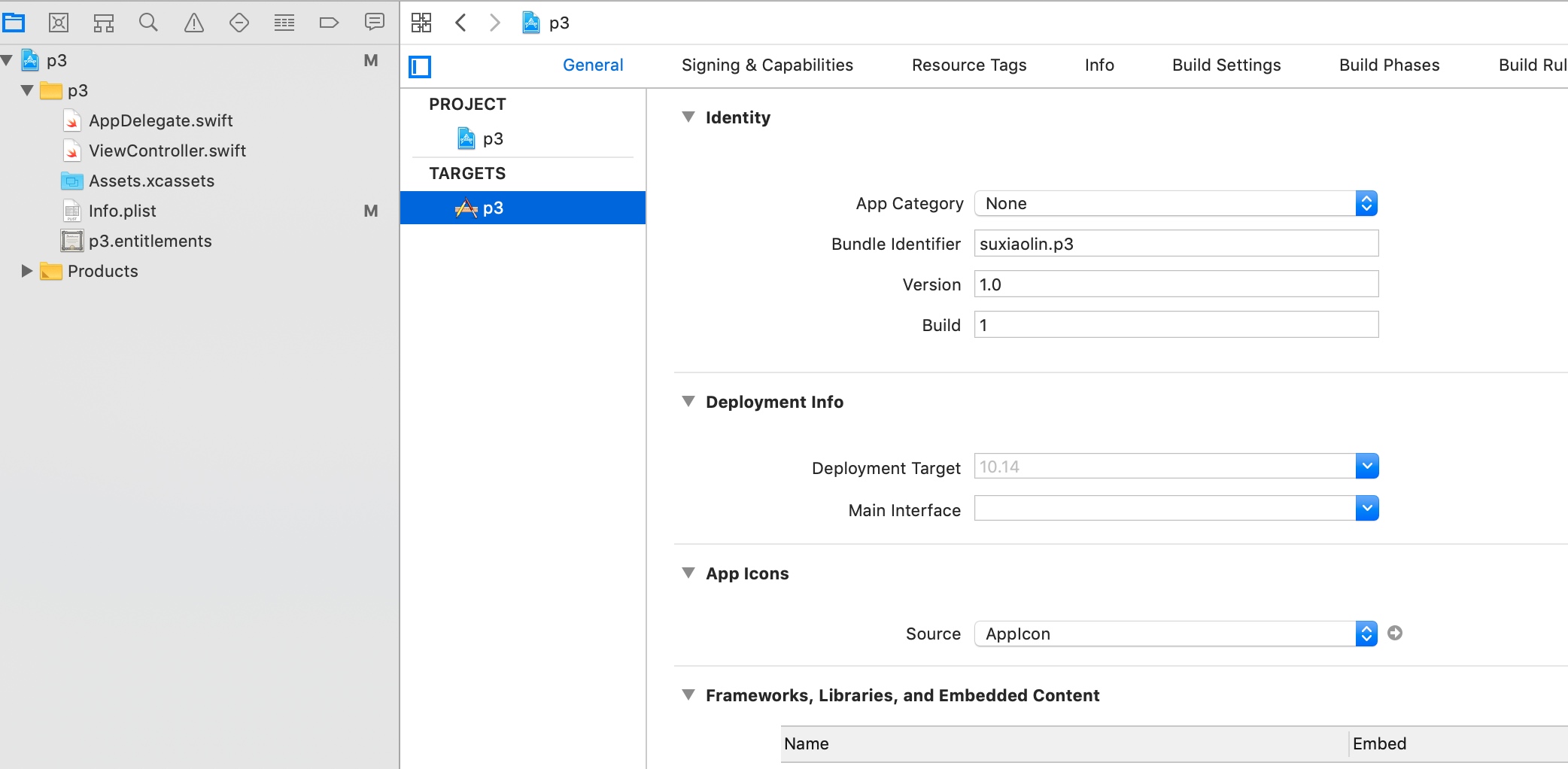This screenshot has width=1568, height=769.
Task: Click the Version field
Action: pyautogui.click(x=1176, y=284)
